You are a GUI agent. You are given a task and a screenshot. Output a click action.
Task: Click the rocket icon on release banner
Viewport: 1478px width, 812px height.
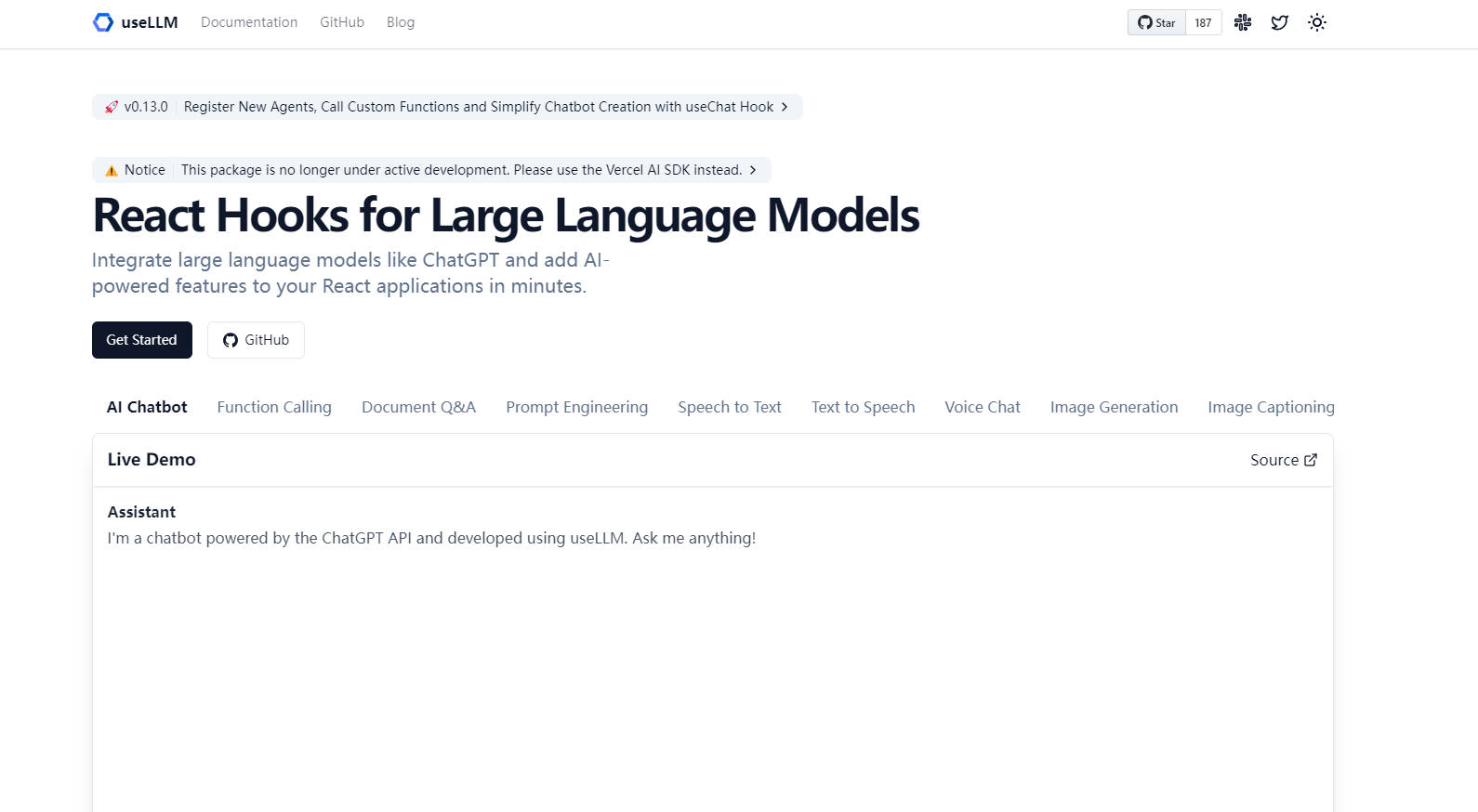coord(112,107)
